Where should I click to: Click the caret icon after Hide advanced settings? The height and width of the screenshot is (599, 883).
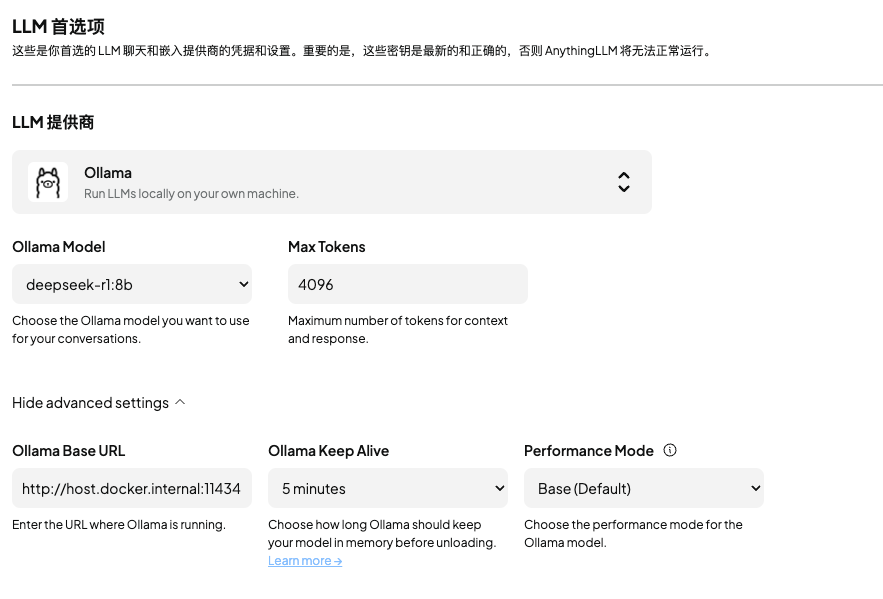180,402
